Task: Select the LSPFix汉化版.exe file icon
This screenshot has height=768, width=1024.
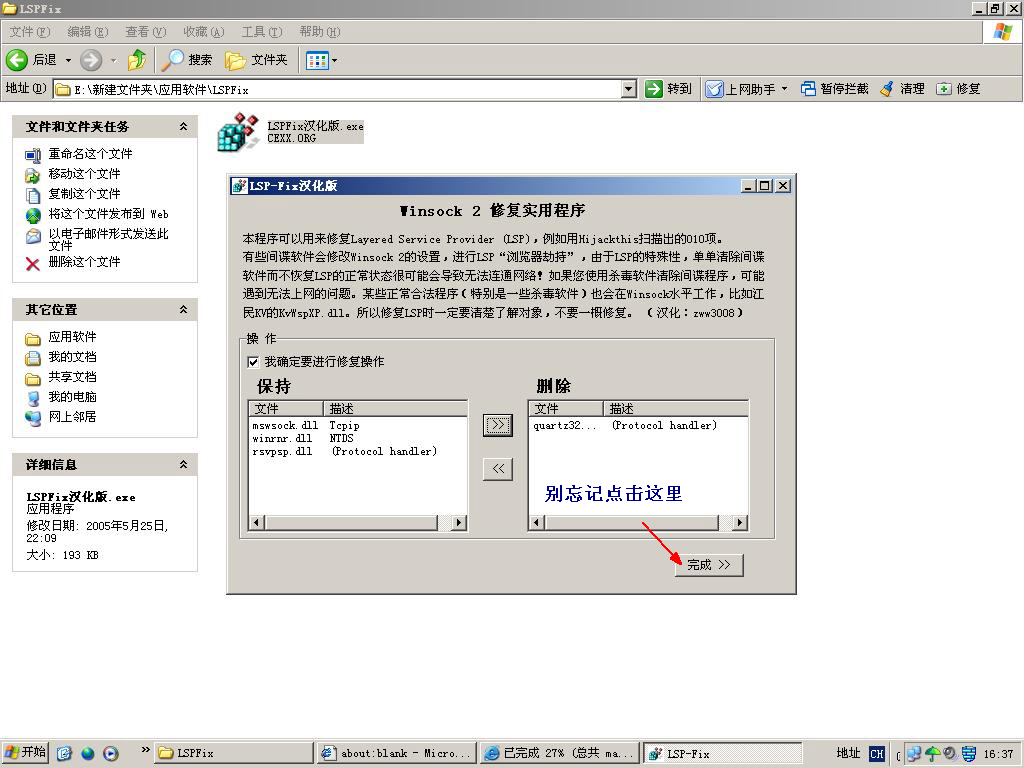Action: pyautogui.click(x=238, y=132)
